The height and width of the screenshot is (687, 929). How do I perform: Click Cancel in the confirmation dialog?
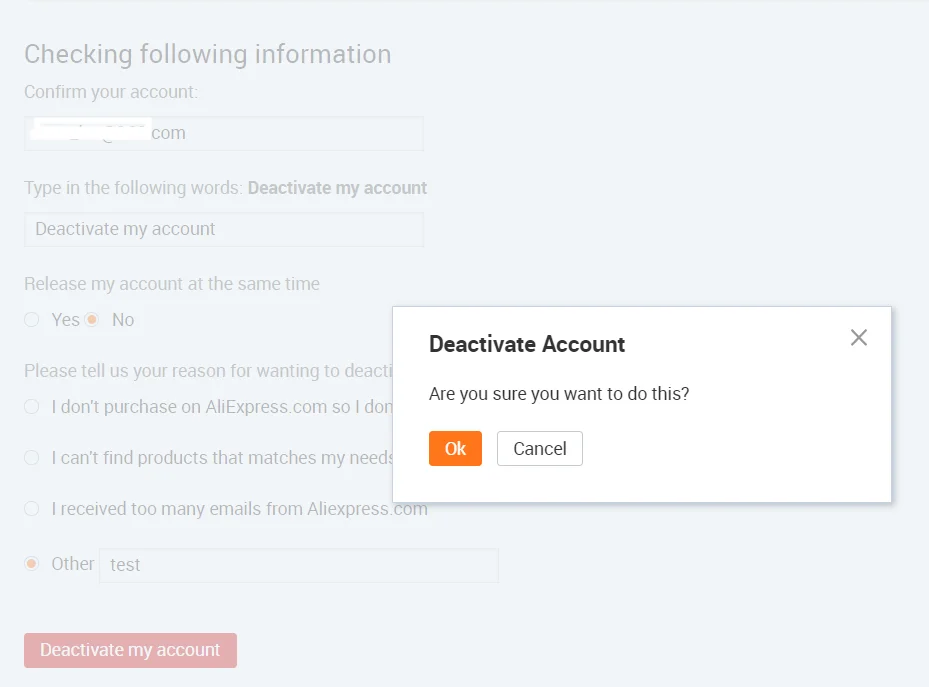(539, 449)
